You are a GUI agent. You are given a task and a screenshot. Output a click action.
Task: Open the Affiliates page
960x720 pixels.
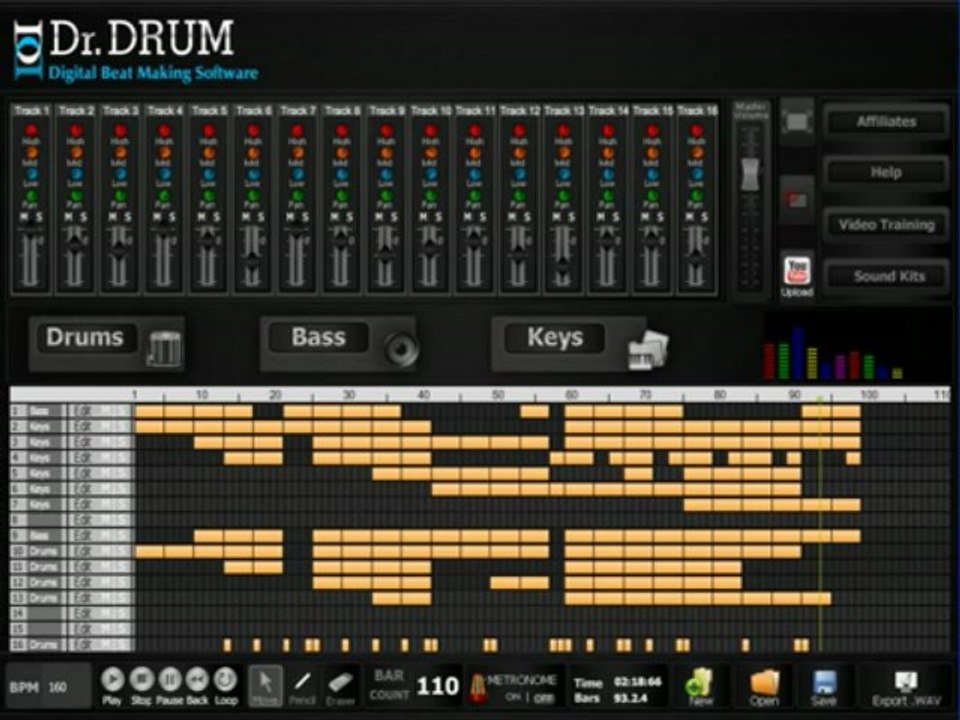(886, 122)
